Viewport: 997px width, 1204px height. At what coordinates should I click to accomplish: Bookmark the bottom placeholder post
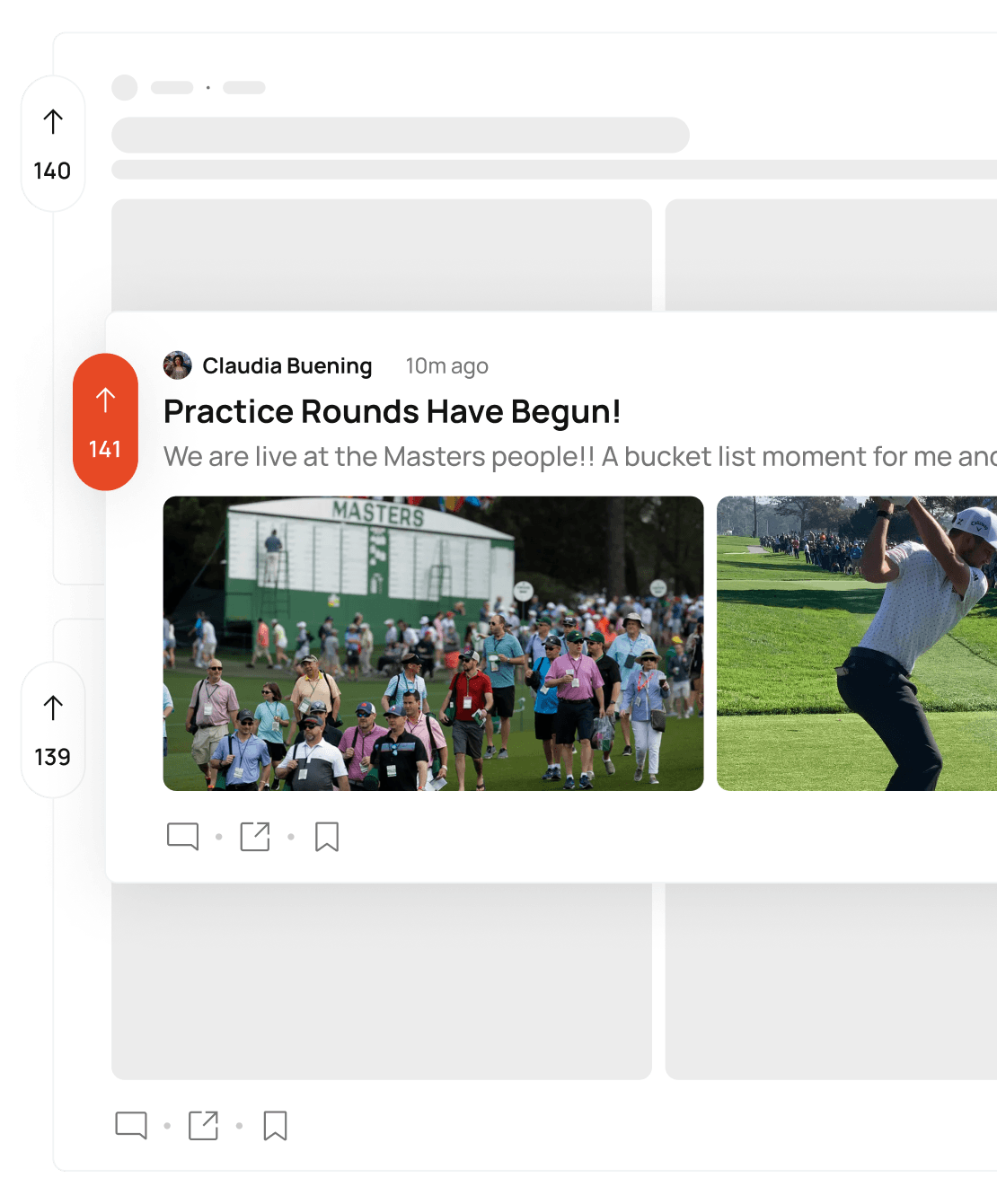tap(275, 1126)
